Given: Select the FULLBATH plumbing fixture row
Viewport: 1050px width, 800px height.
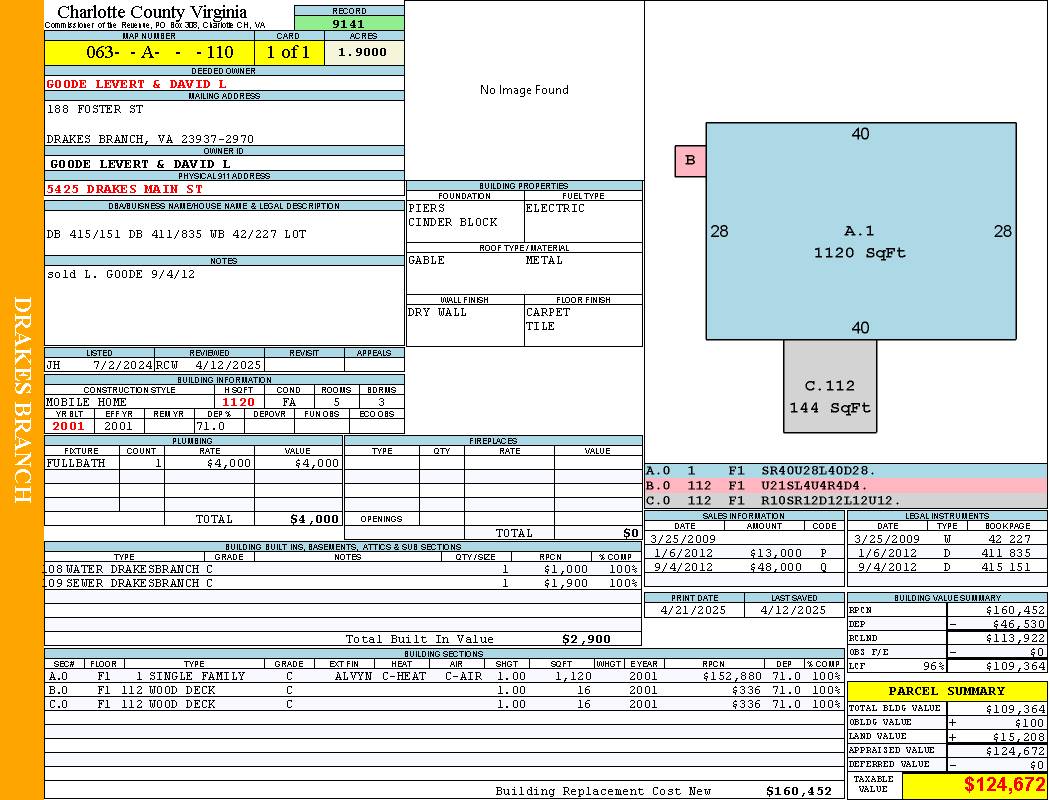Looking at the screenshot, I should click(x=194, y=463).
